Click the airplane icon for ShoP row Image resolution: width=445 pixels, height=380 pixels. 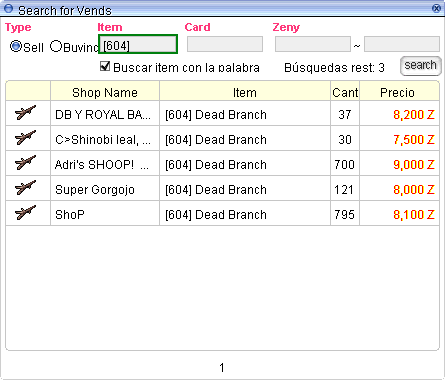click(25, 213)
